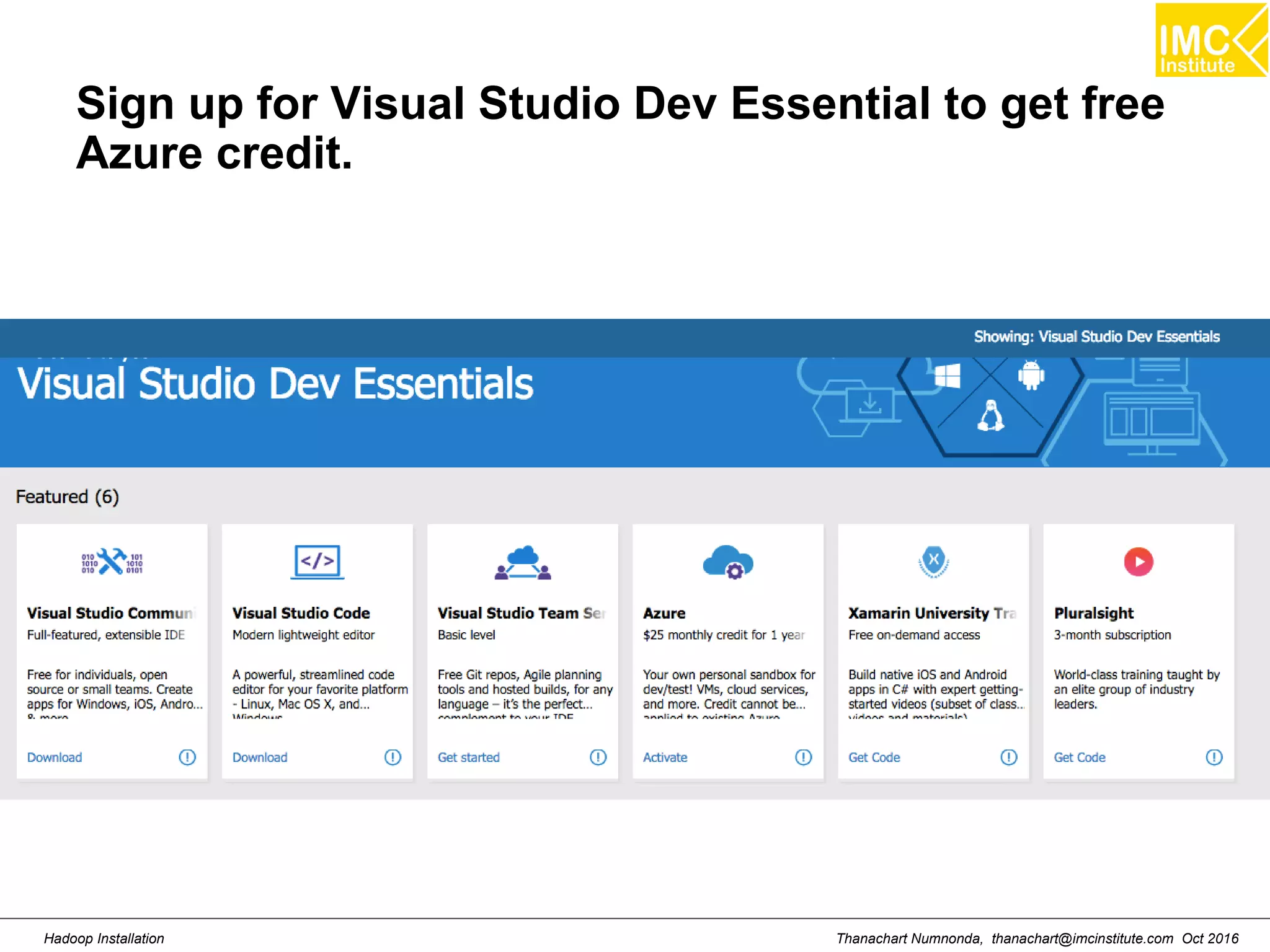Click the Xamarin University badge icon
This screenshot has width=1270, height=952.
[x=933, y=562]
